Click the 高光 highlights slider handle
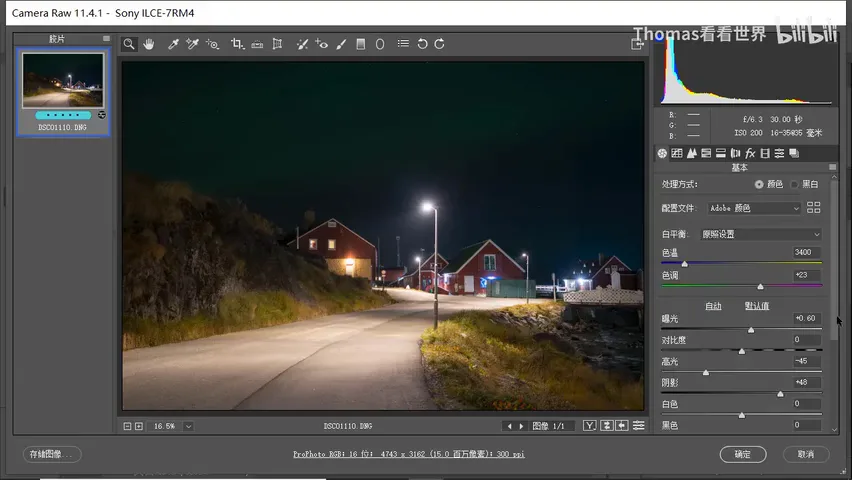The width and height of the screenshot is (852, 480). point(706,372)
